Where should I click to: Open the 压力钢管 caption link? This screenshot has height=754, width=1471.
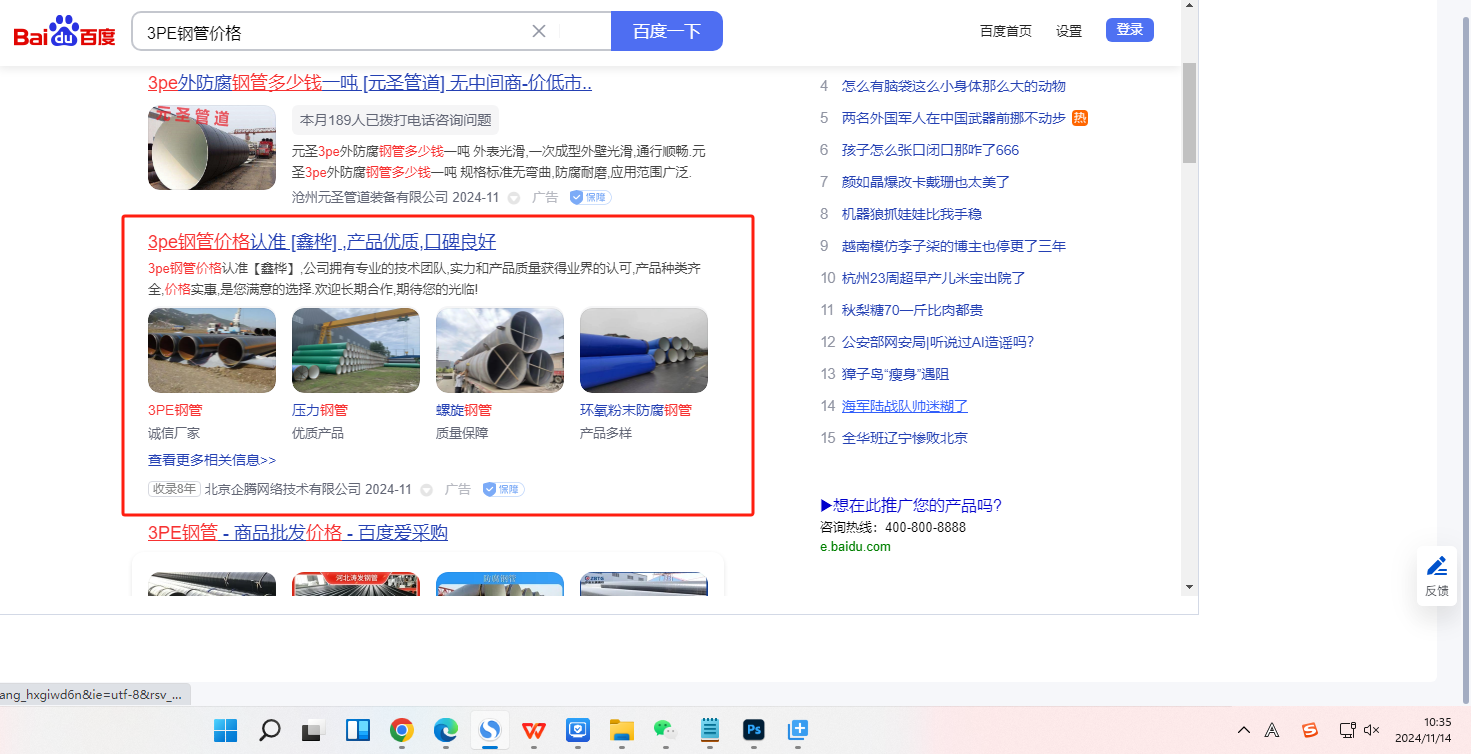(x=320, y=410)
